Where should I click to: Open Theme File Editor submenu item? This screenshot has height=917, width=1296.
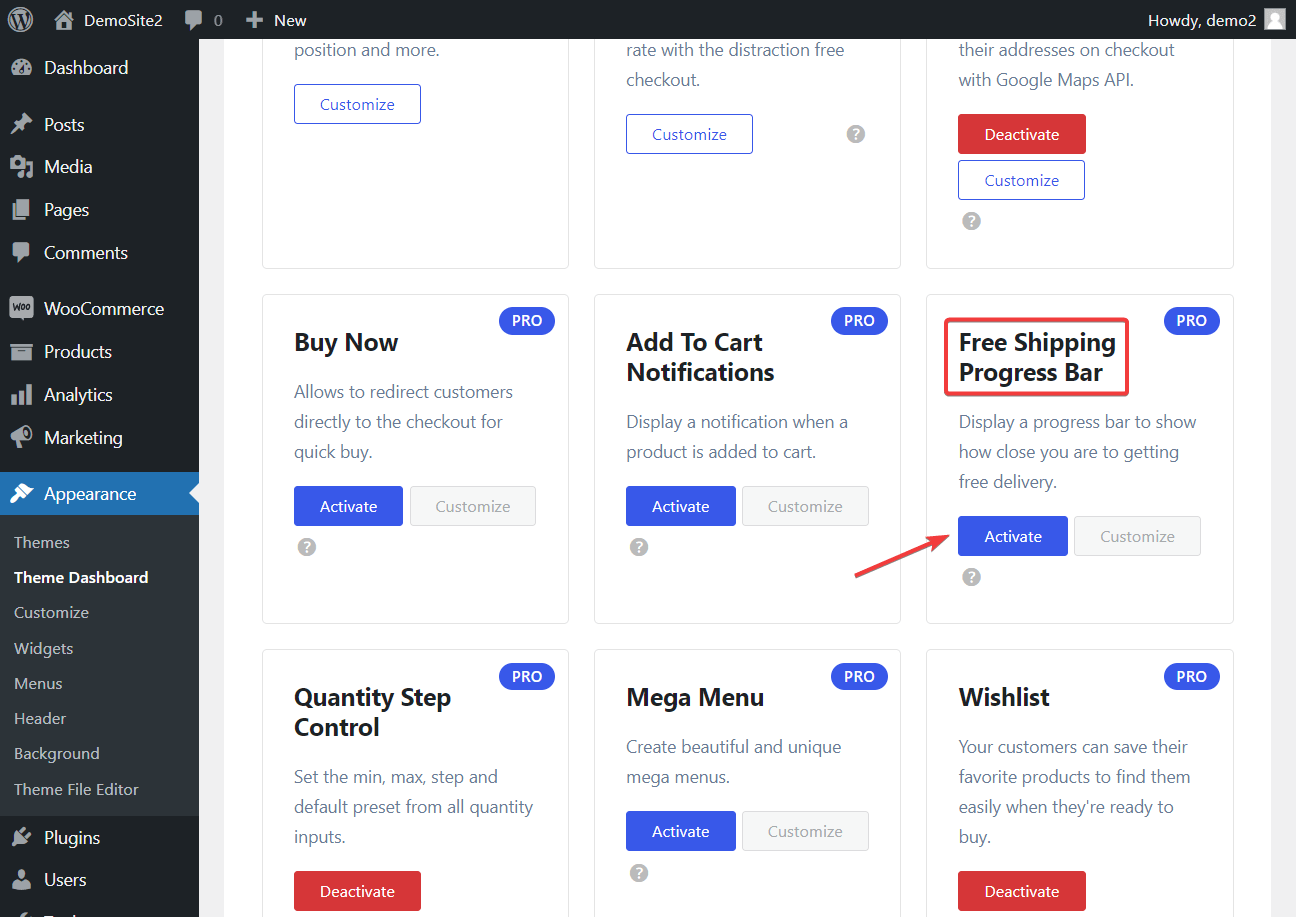[x=76, y=789]
